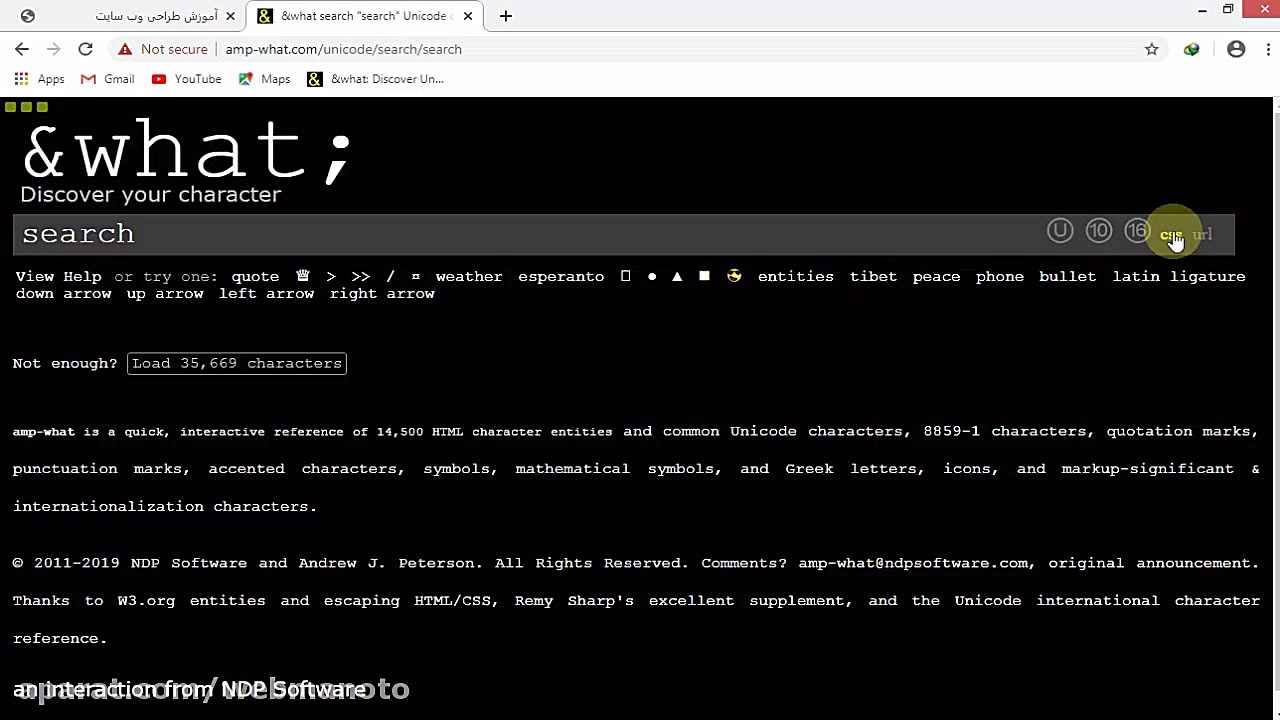Try the "latin ligature" example search
This screenshot has width=1280, height=720.
point(1179,276)
